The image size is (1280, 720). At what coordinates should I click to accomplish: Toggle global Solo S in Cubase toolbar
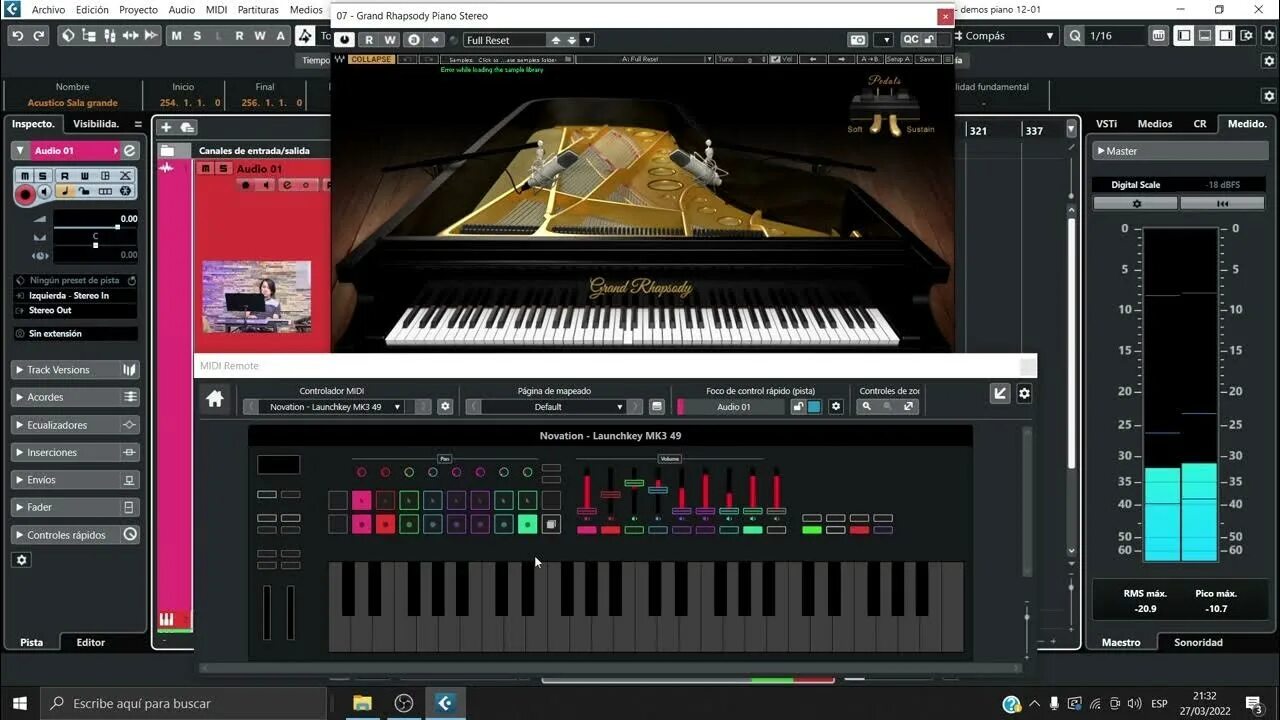tap(197, 35)
